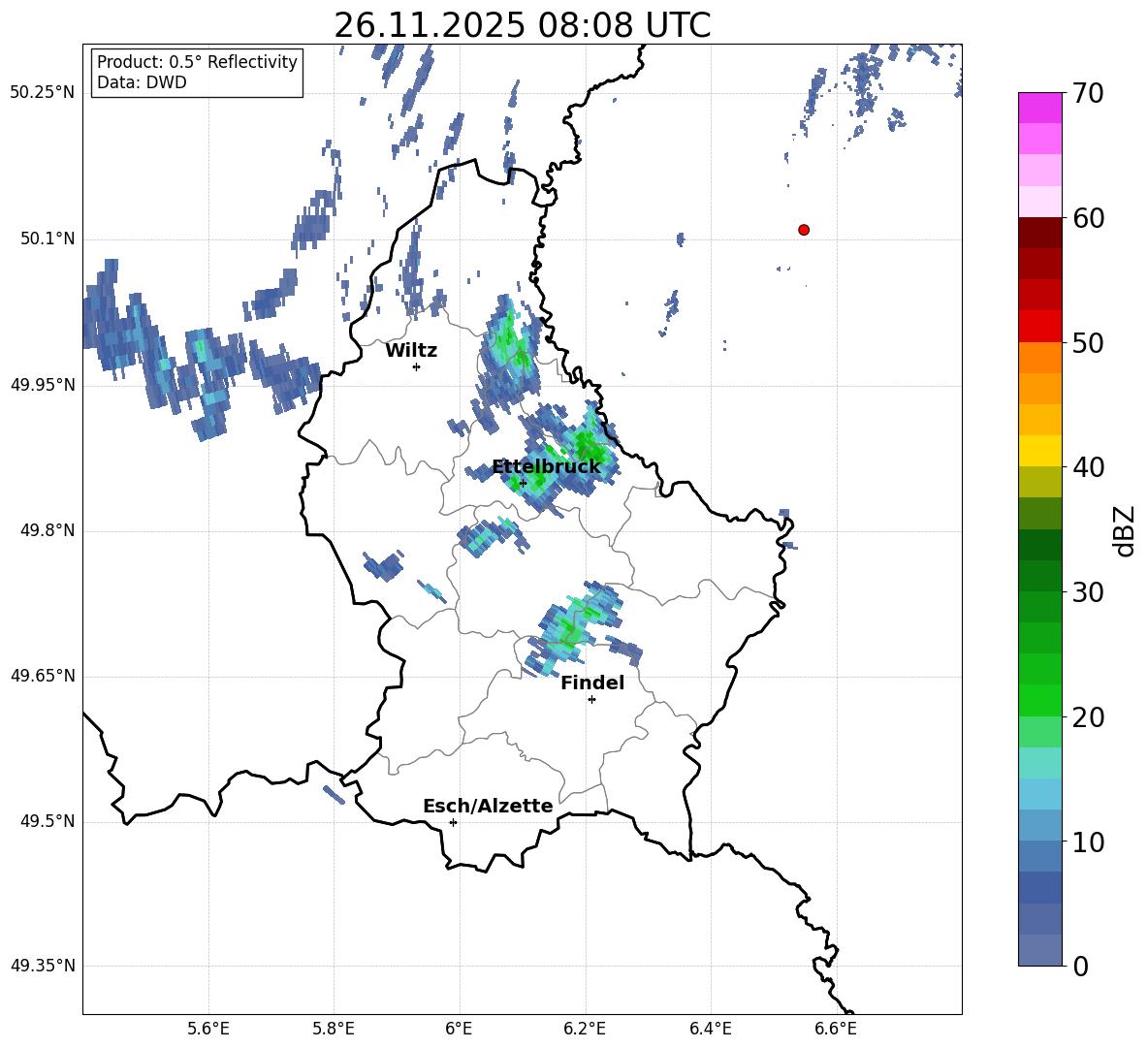1148x1048 pixels.
Task: Click the 30 colorbar tick label
Action: pyautogui.click(x=1088, y=592)
